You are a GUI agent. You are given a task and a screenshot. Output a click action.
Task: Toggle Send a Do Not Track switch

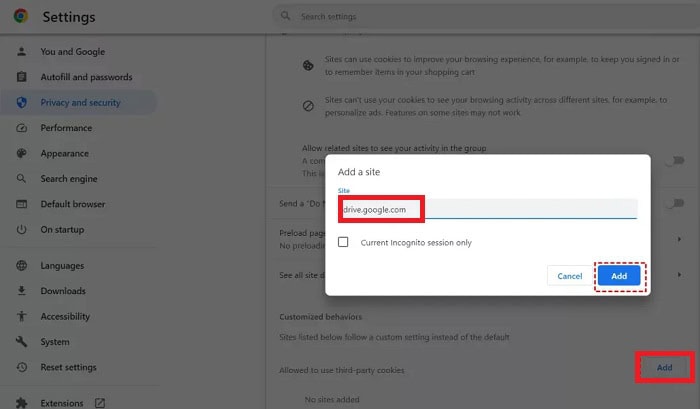coord(674,204)
